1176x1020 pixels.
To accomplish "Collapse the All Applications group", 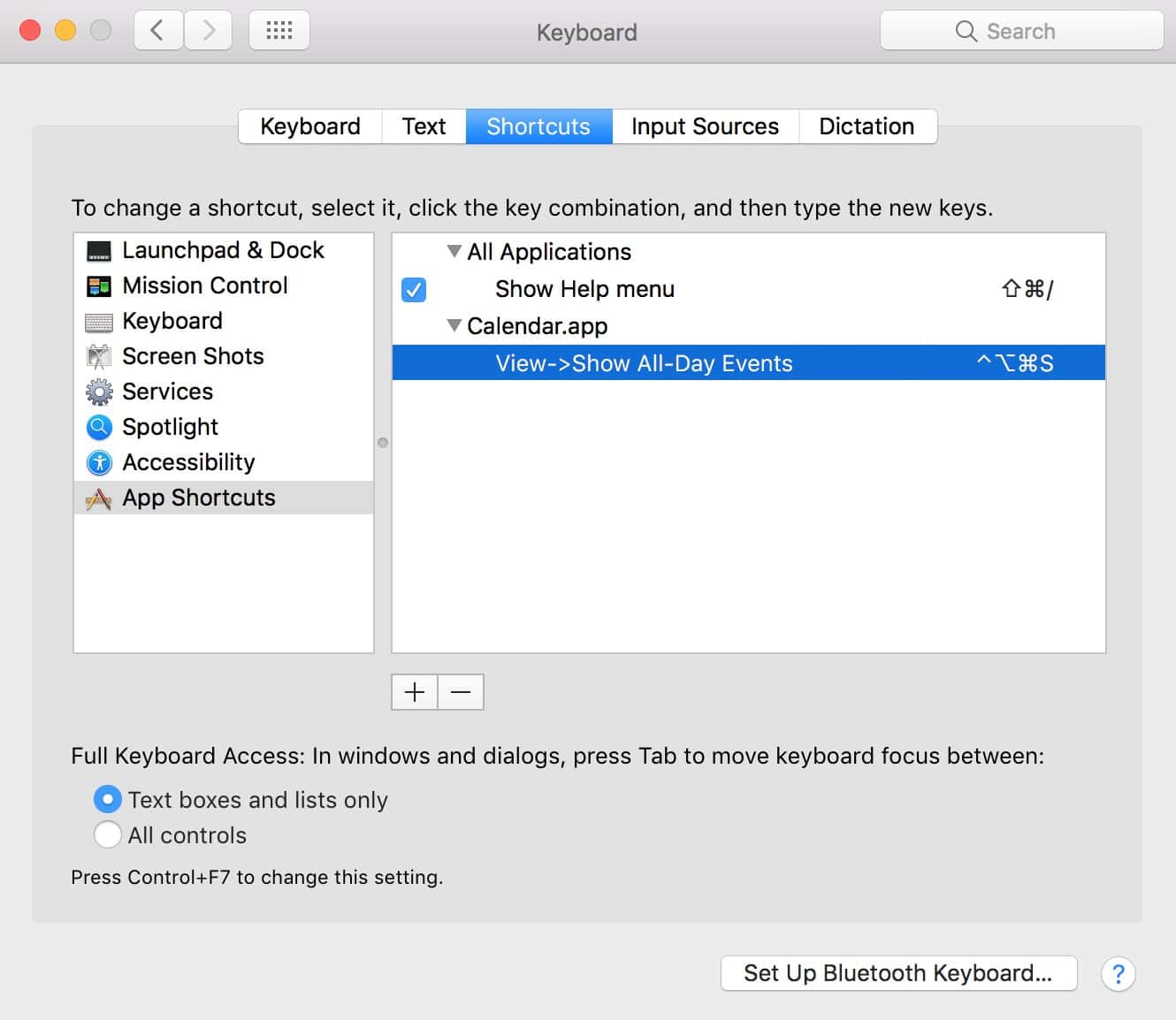I will click(454, 252).
